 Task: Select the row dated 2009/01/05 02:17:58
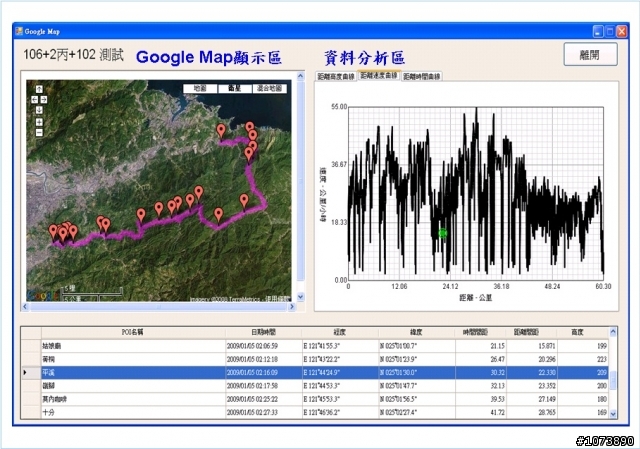315,386
